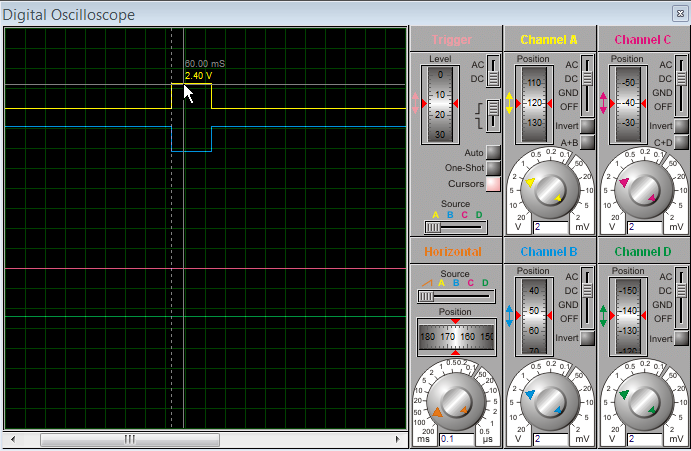The image size is (691, 451).
Task: Click Channel B blue position arrows icon
Action: click(x=509, y=316)
